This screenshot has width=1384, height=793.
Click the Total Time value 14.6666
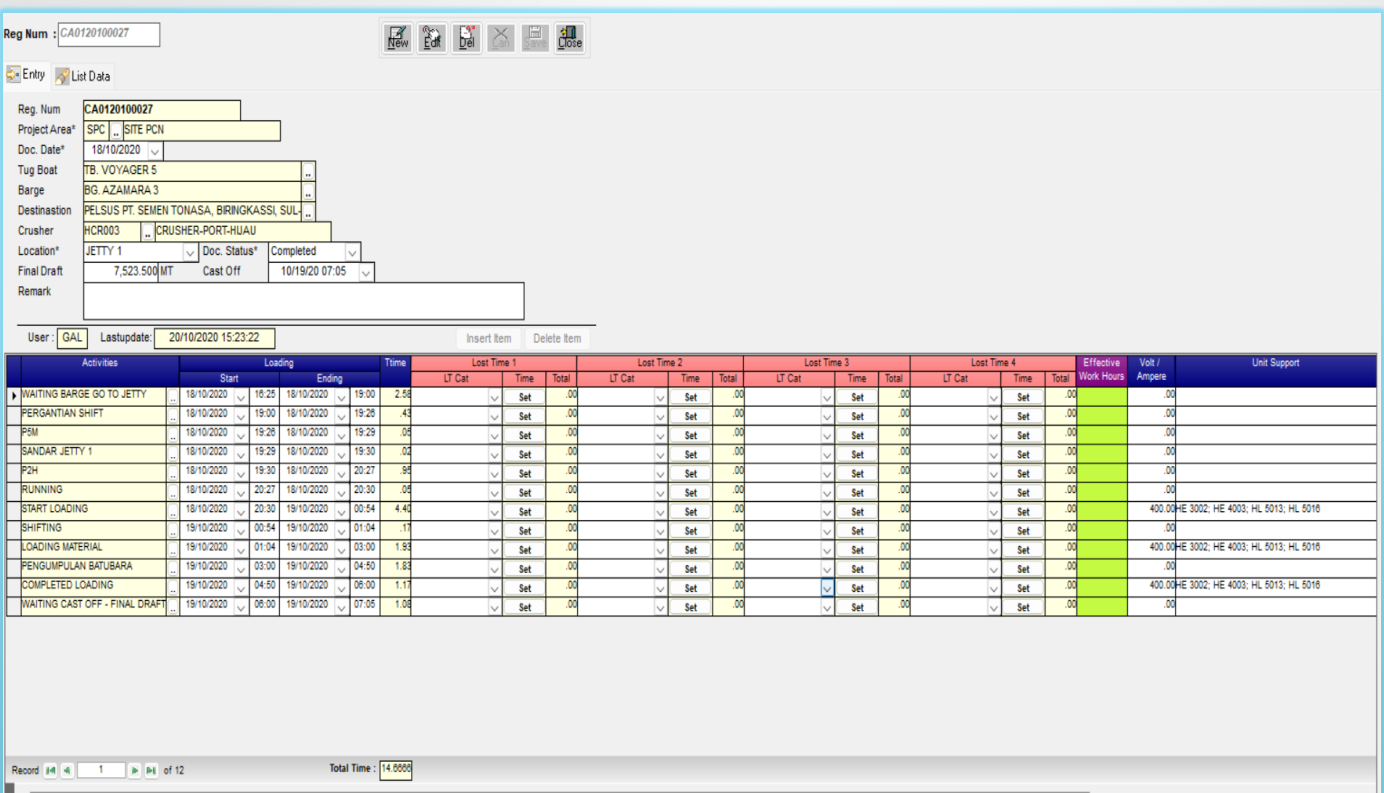(396, 769)
